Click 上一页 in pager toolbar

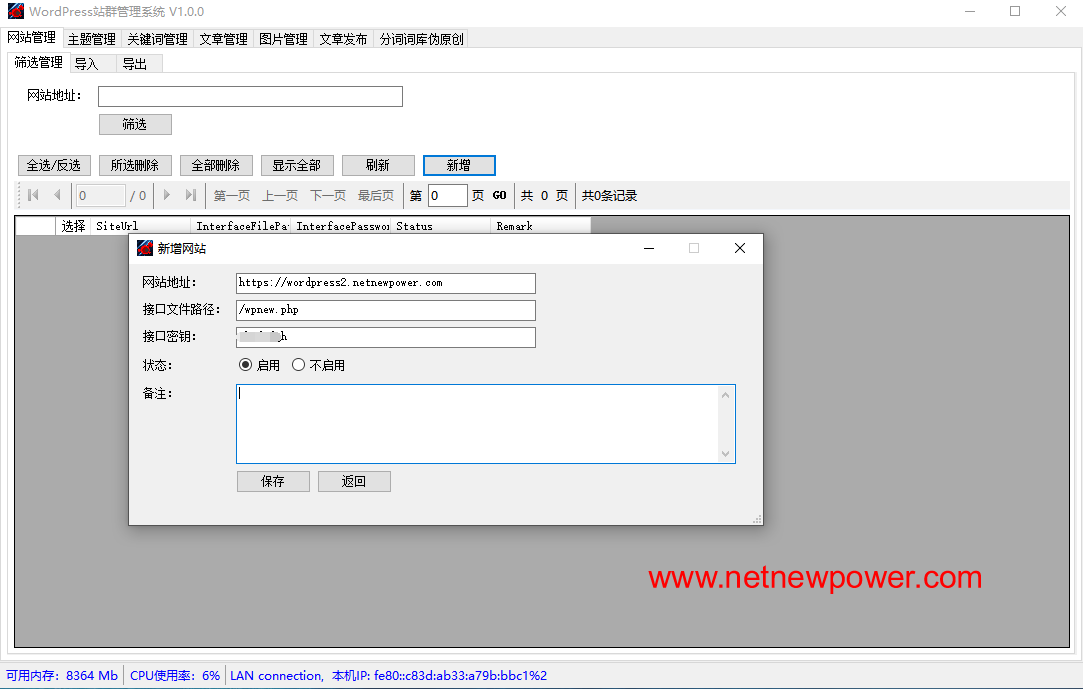point(280,195)
